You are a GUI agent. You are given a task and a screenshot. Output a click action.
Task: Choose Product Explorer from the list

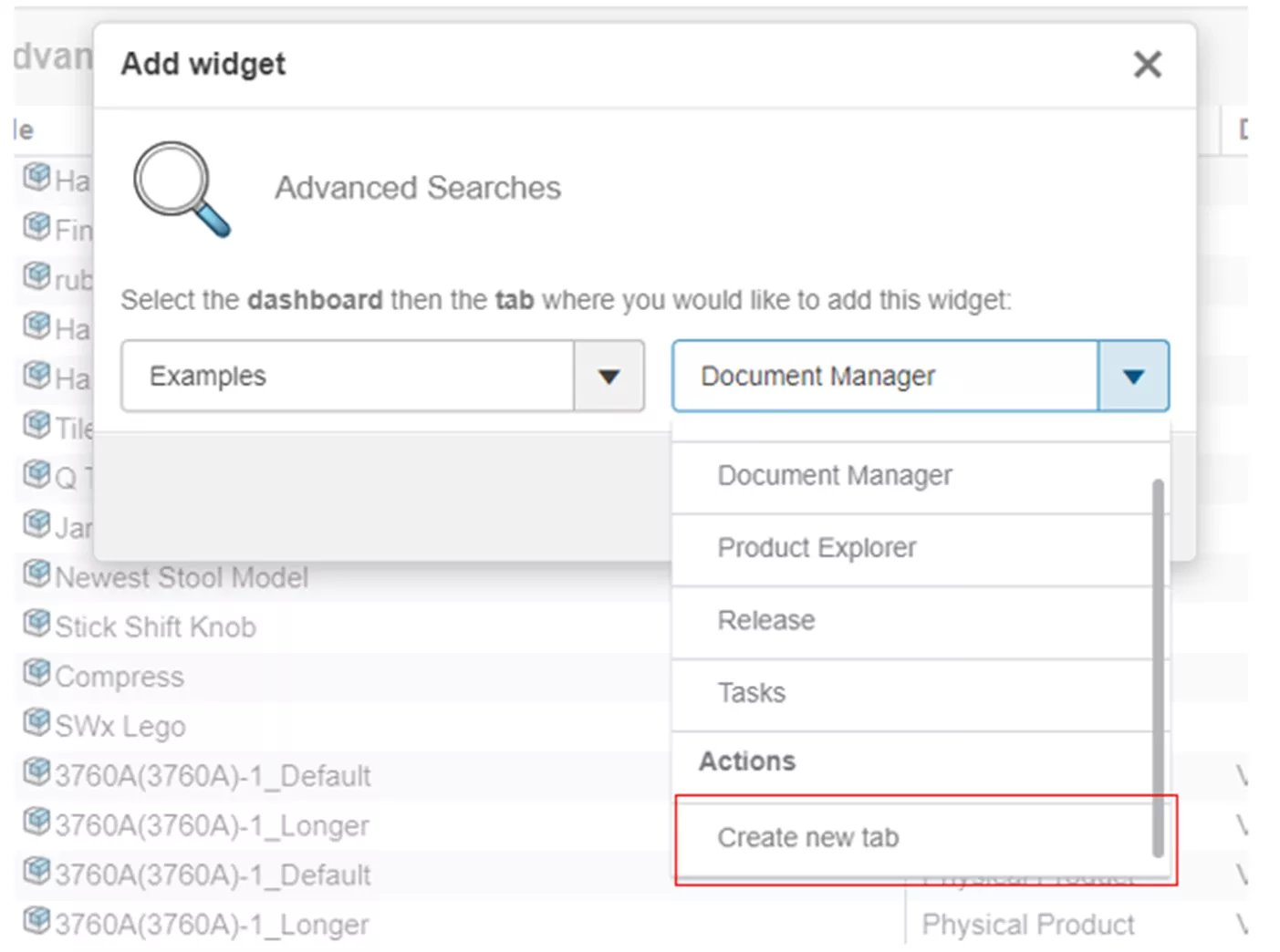pos(912,548)
